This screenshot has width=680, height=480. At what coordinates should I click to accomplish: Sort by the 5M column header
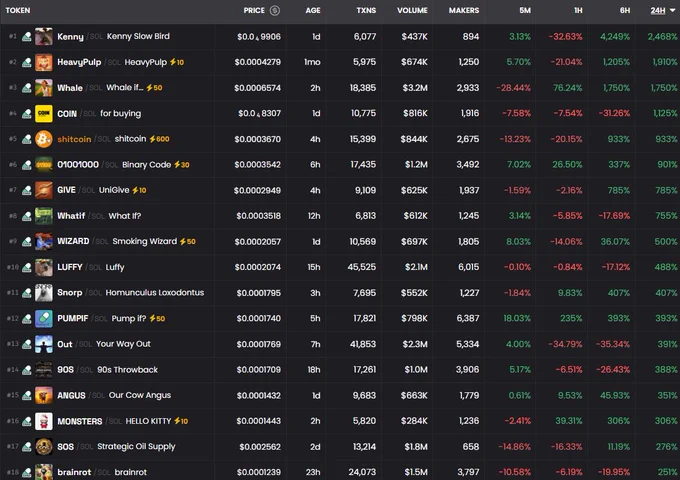pos(525,10)
